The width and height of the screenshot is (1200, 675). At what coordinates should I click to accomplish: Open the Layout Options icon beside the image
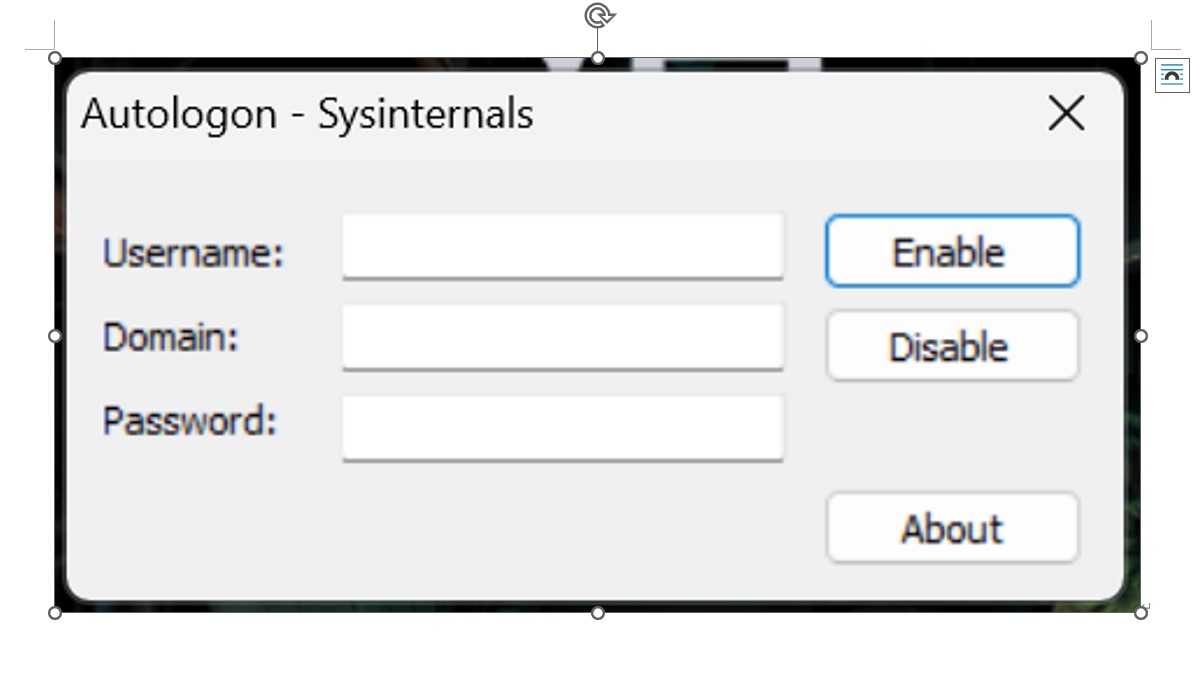click(x=1172, y=75)
